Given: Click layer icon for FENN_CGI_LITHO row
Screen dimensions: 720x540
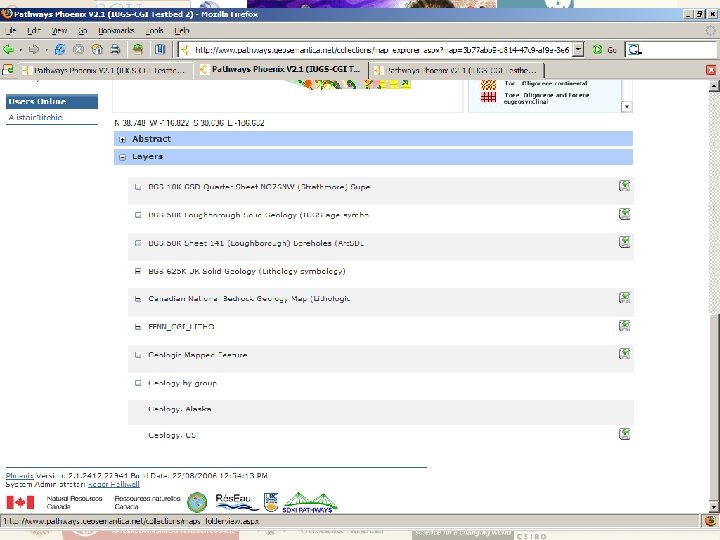Looking at the screenshot, I should pos(624,326).
